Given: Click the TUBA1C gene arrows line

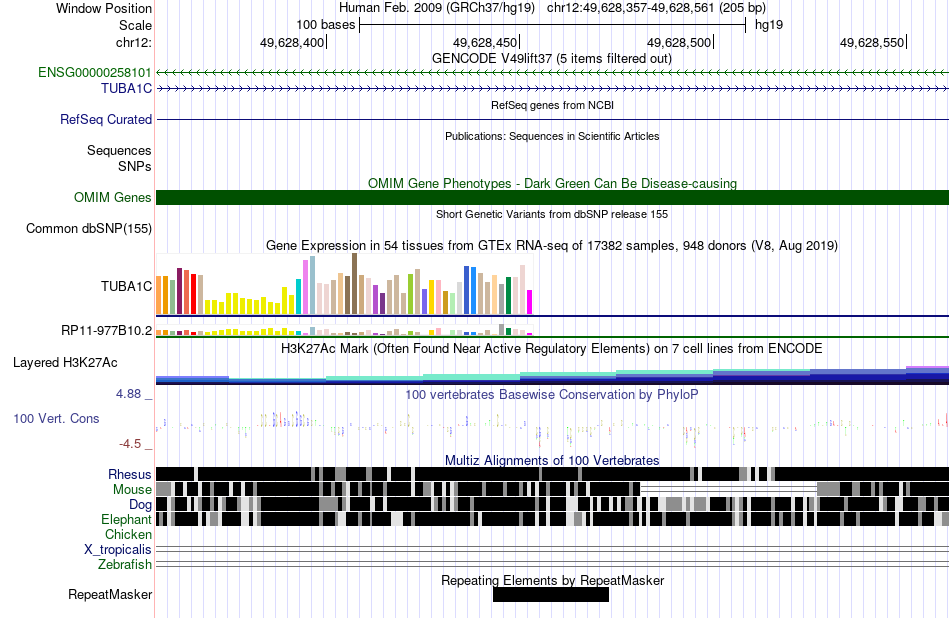Looking at the screenshot, I should (553, 88).
